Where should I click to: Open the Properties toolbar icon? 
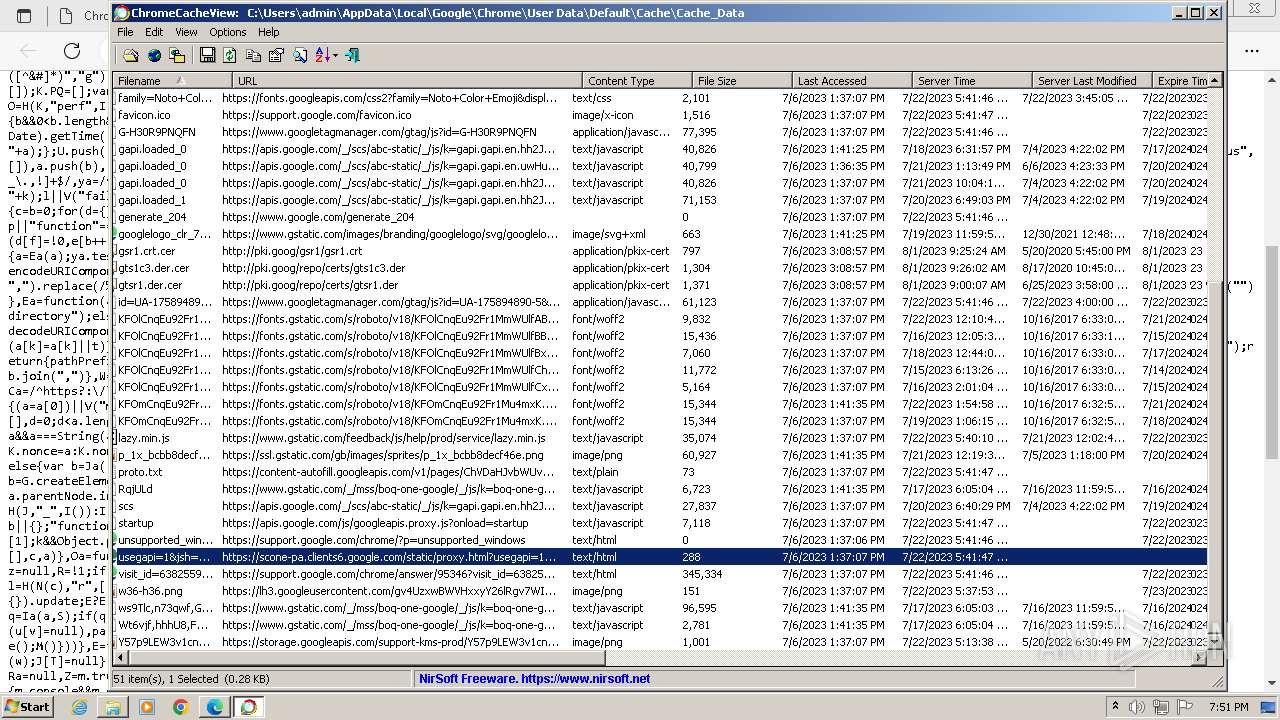tap(276, 56)
